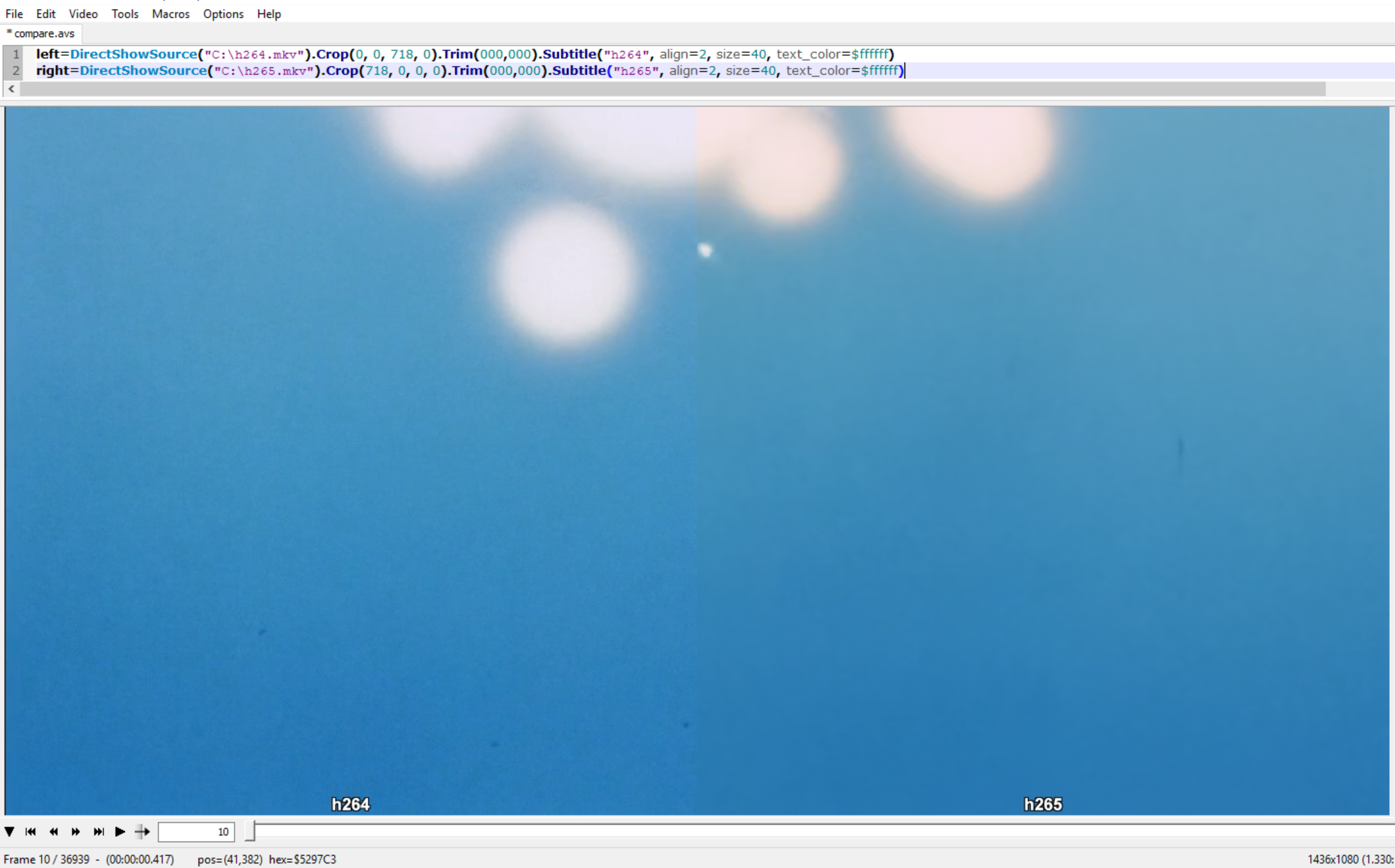Toggle the video preview triangle button
This screenshot has height=868, width=1395.
(10, 831)
